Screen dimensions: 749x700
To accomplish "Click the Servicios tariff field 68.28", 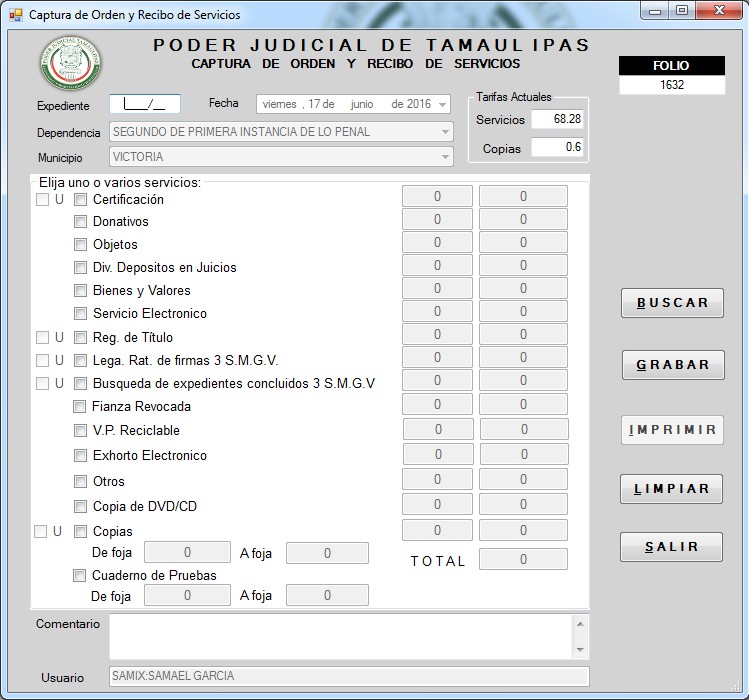I will 557,119.
